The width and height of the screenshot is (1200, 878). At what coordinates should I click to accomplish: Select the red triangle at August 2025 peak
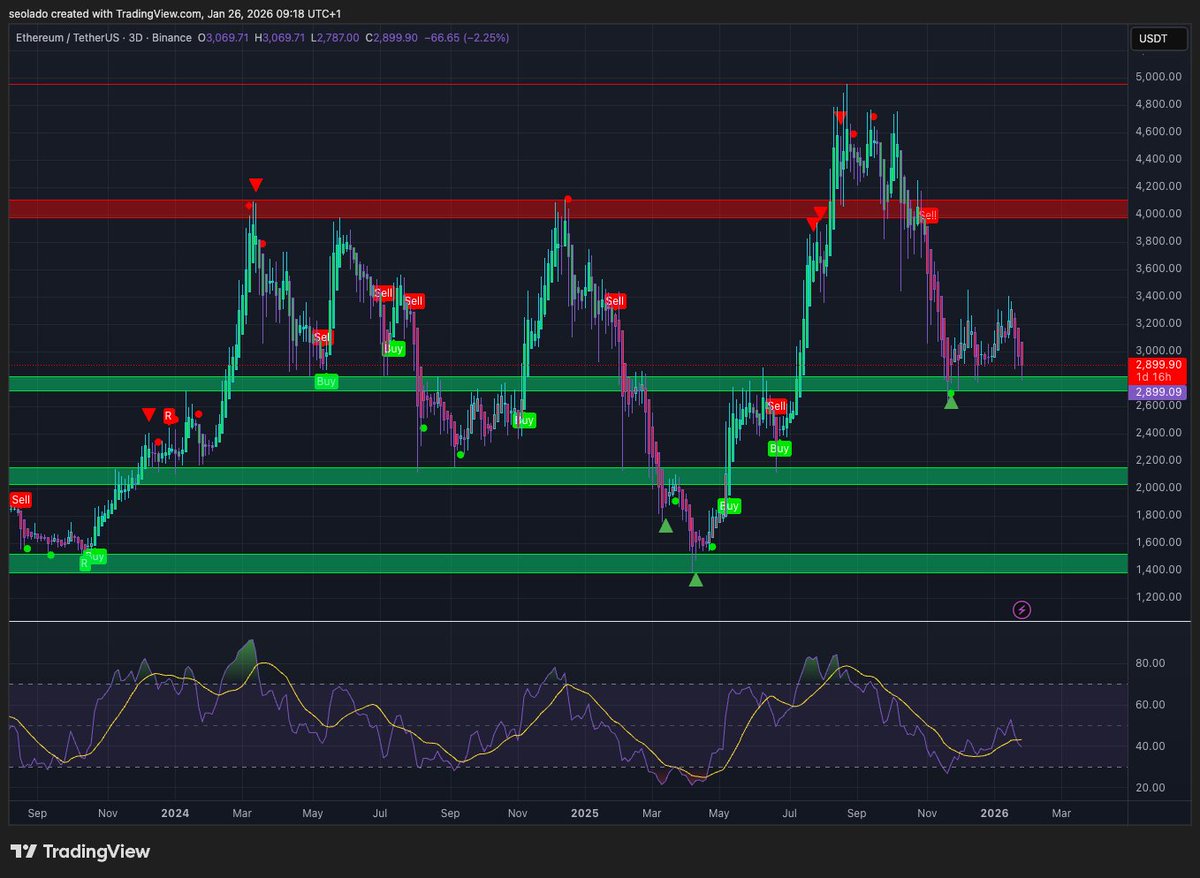point(840,118)
